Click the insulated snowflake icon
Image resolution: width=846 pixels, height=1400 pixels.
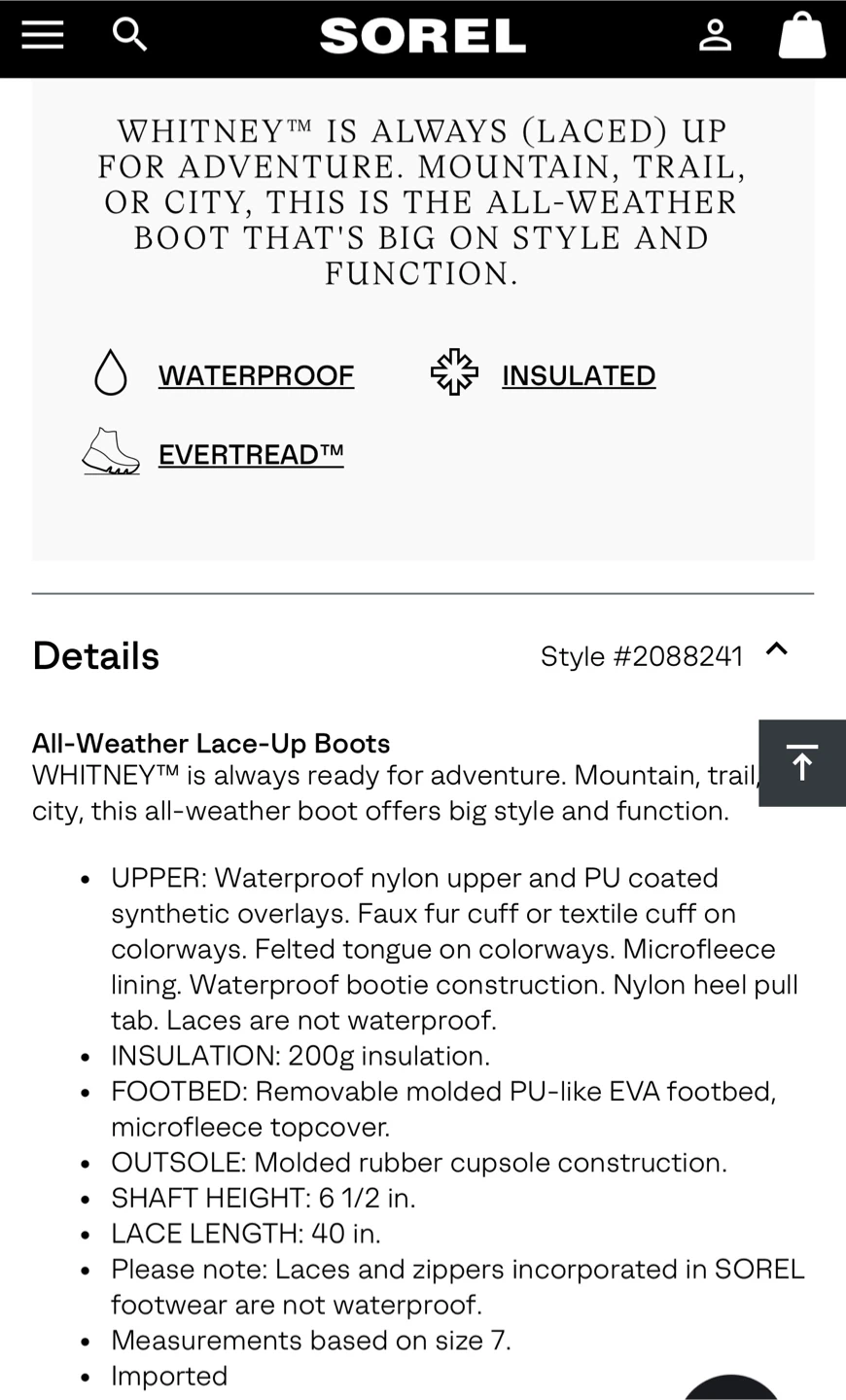pos(454,373)
